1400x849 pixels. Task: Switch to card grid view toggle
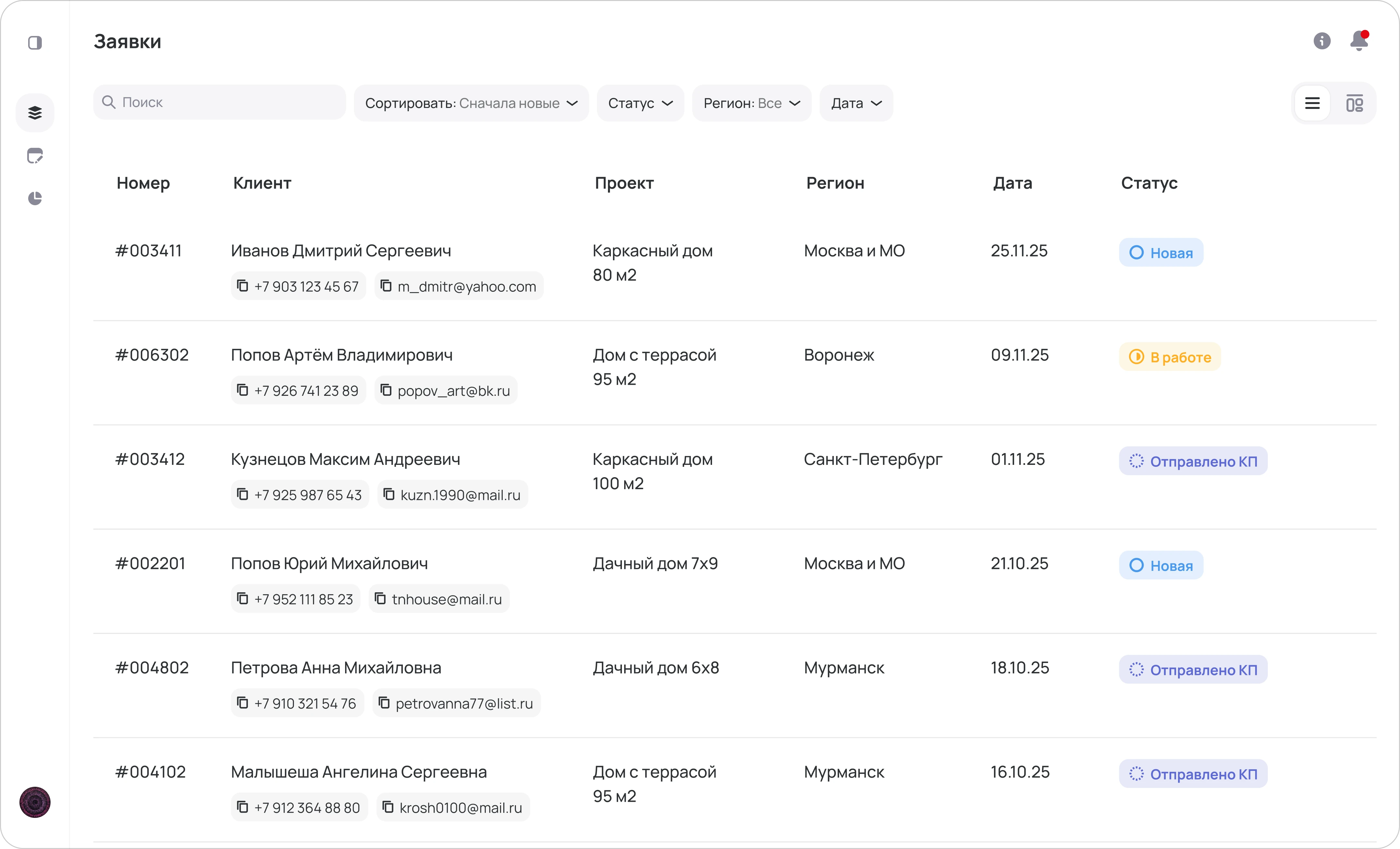1355,103
